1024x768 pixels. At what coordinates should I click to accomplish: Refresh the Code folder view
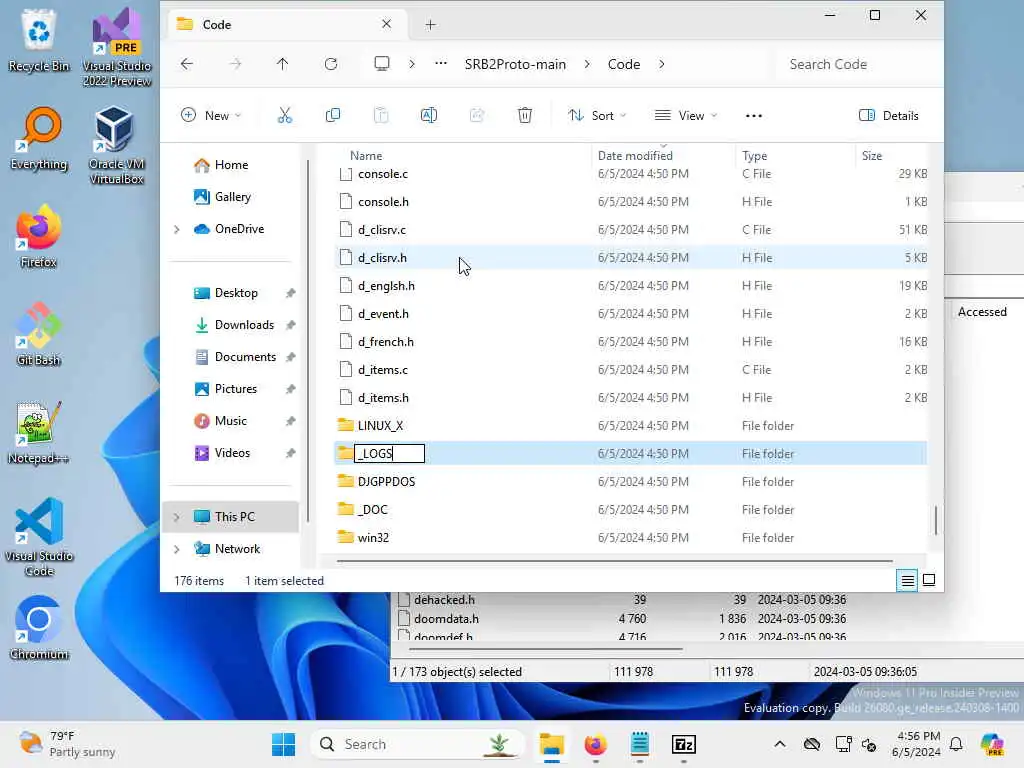click(x=331, y=64)
